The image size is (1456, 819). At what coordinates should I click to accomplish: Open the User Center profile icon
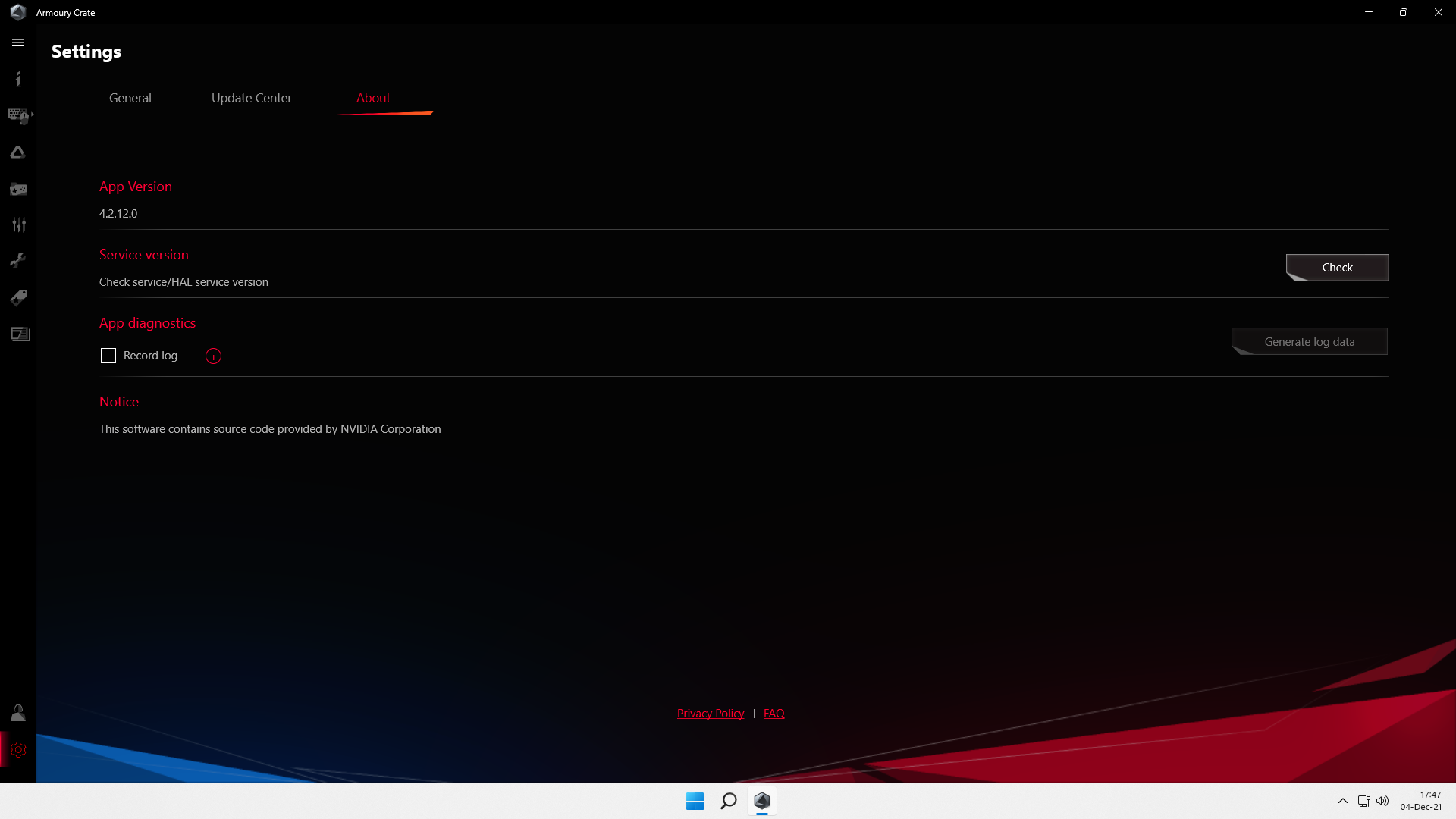click(18, 713)
